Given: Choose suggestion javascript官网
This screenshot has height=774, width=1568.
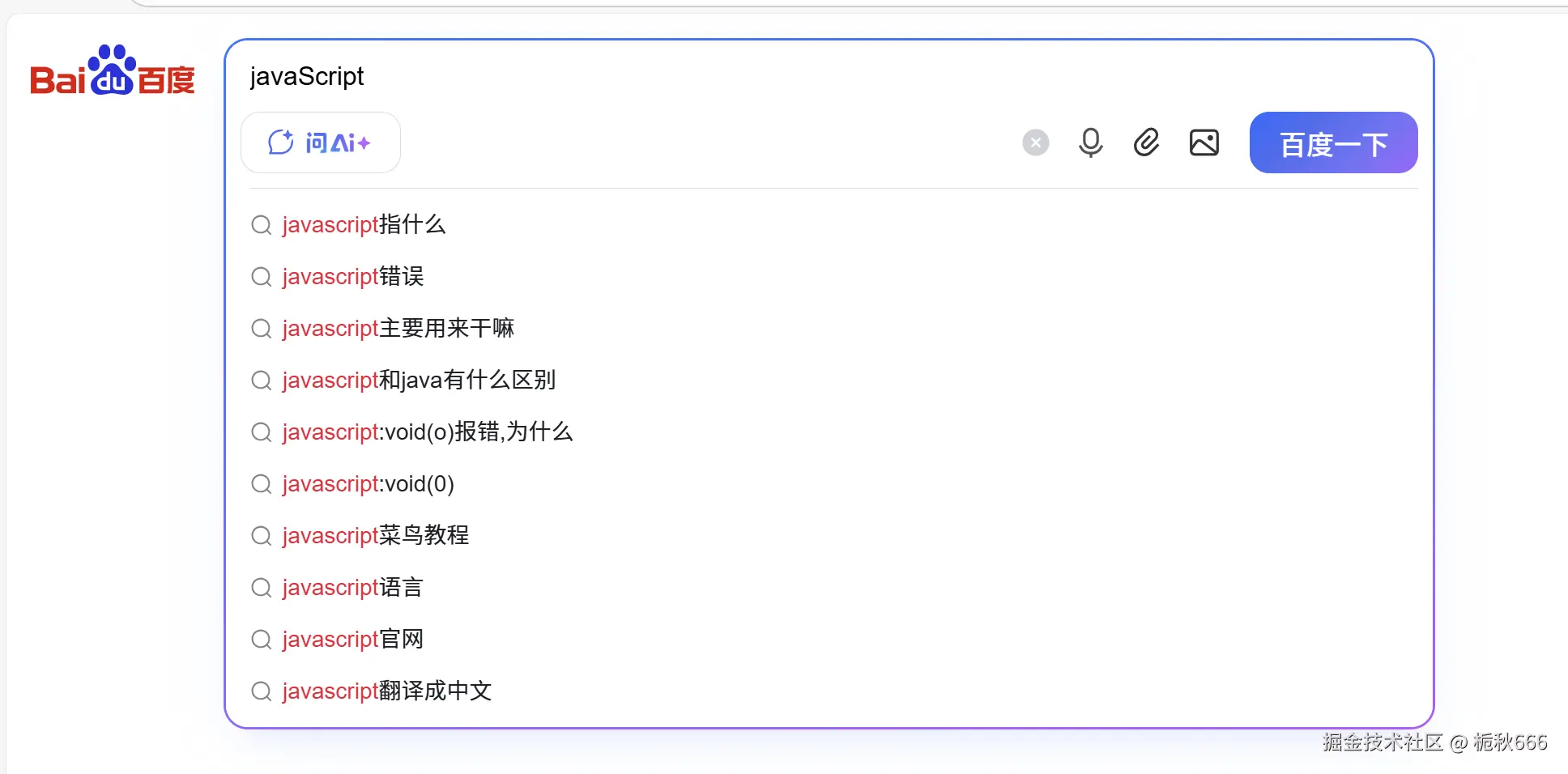Looking at the screenshot, I should (353, 639).
